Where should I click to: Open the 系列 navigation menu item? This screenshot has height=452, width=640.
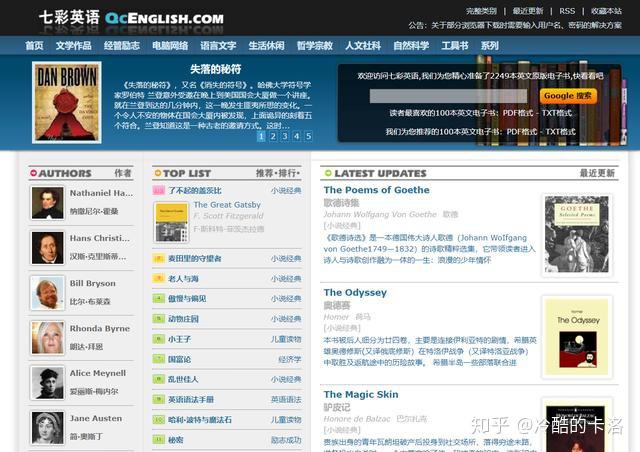489,46
